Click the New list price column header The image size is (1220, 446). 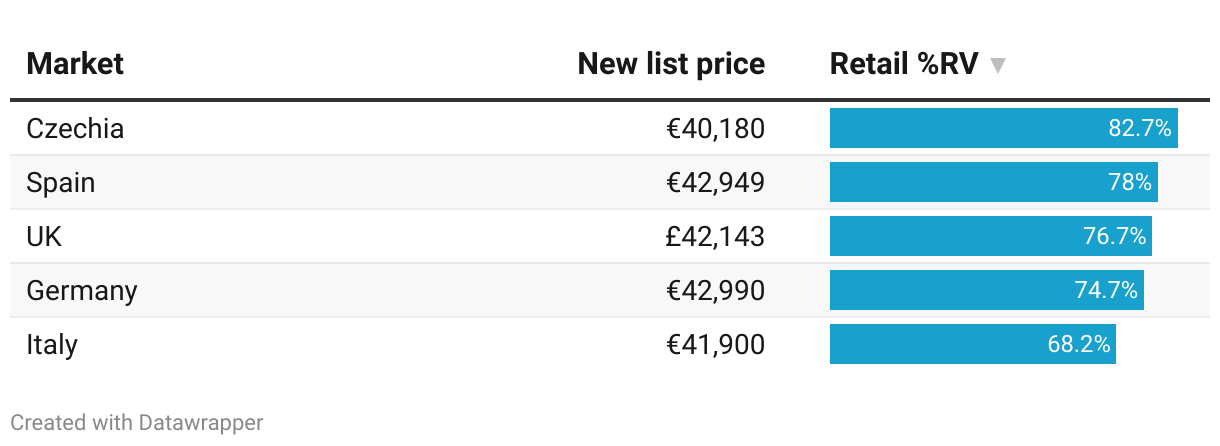671,65
